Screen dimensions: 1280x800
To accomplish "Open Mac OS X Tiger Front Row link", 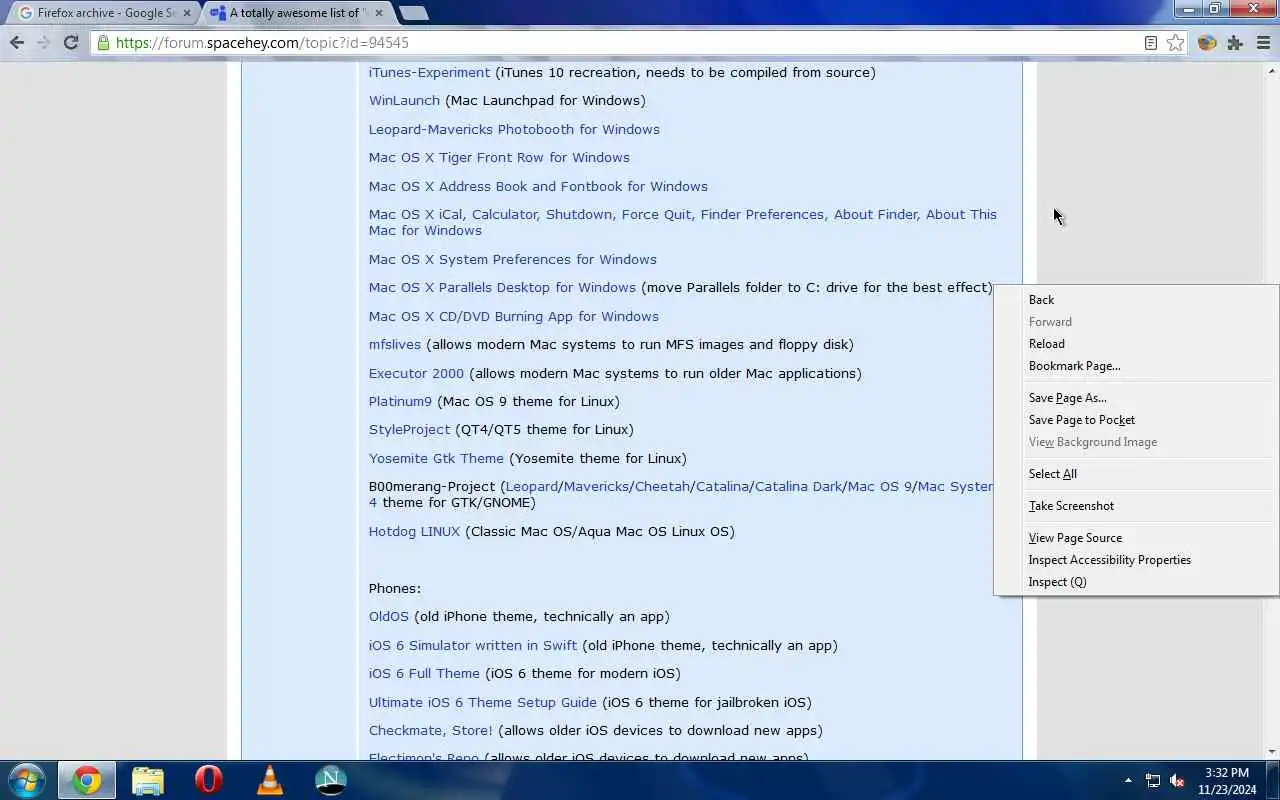I will point(499,157).
